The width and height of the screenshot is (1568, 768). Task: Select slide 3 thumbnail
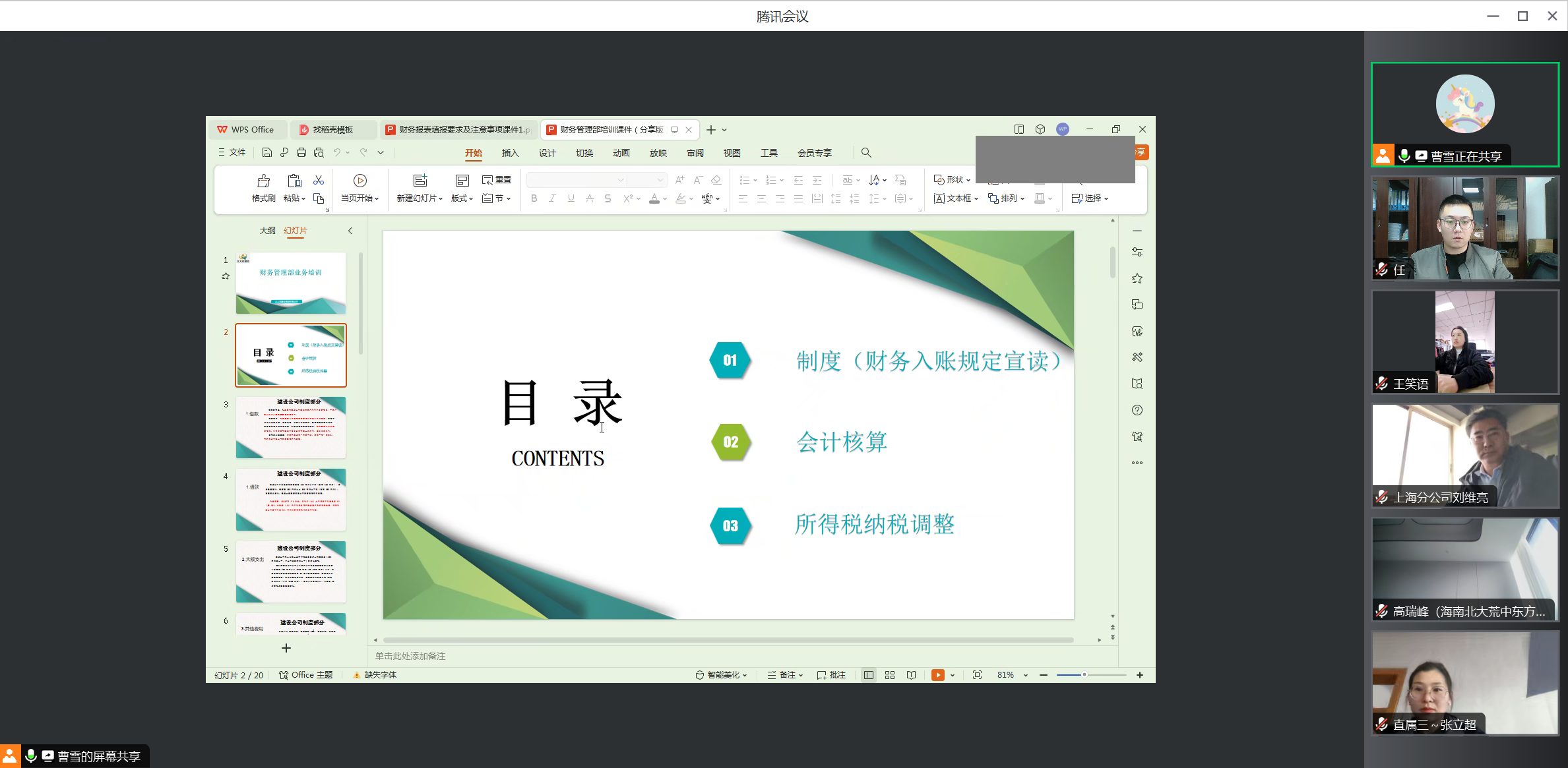pos(291,427)
